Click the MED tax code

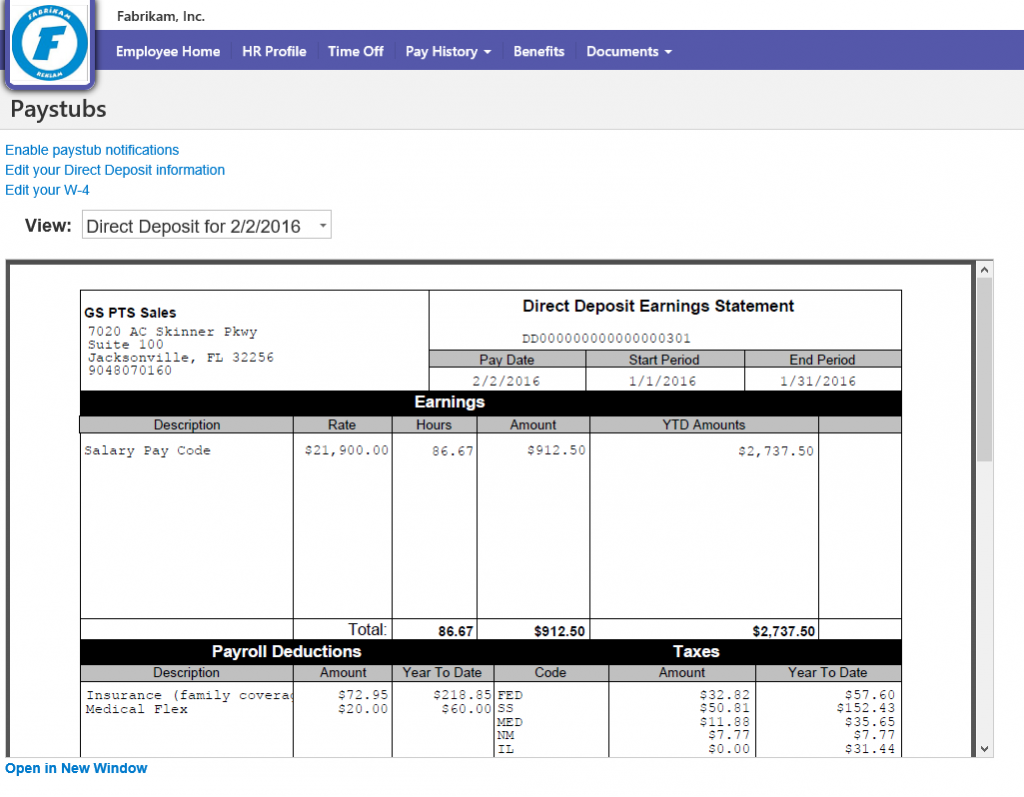point(510,723)
